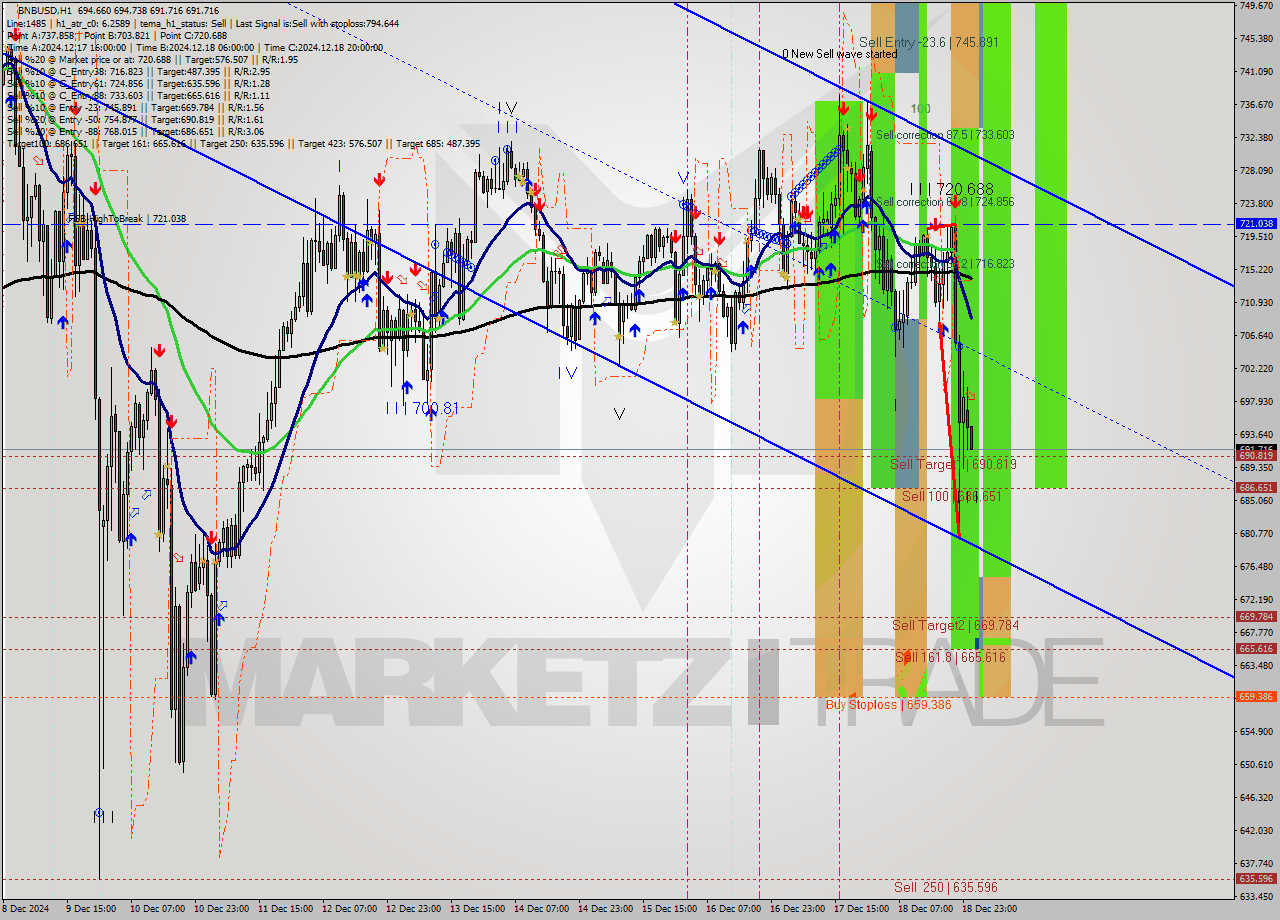Viewport: 1280px width, 920px height.
Task: Click the blue 721.038 price axis tag
Action: 1256,224
